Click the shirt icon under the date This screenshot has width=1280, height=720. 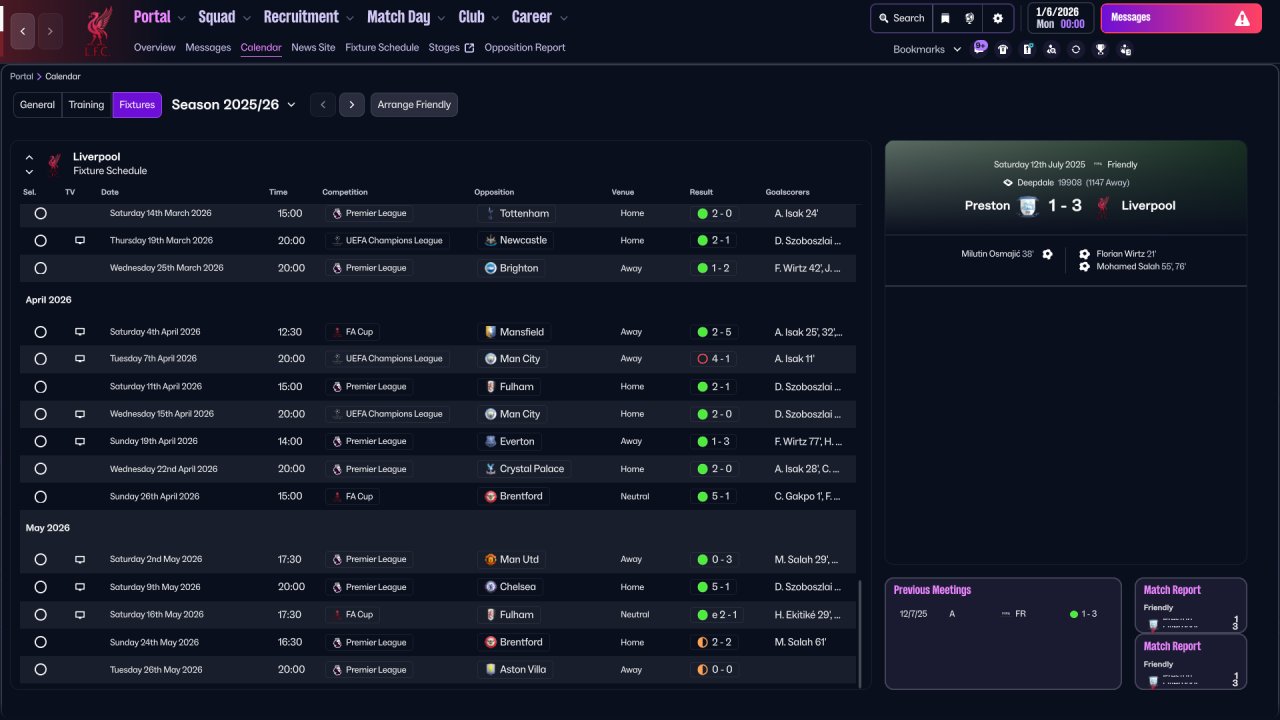1003,49
